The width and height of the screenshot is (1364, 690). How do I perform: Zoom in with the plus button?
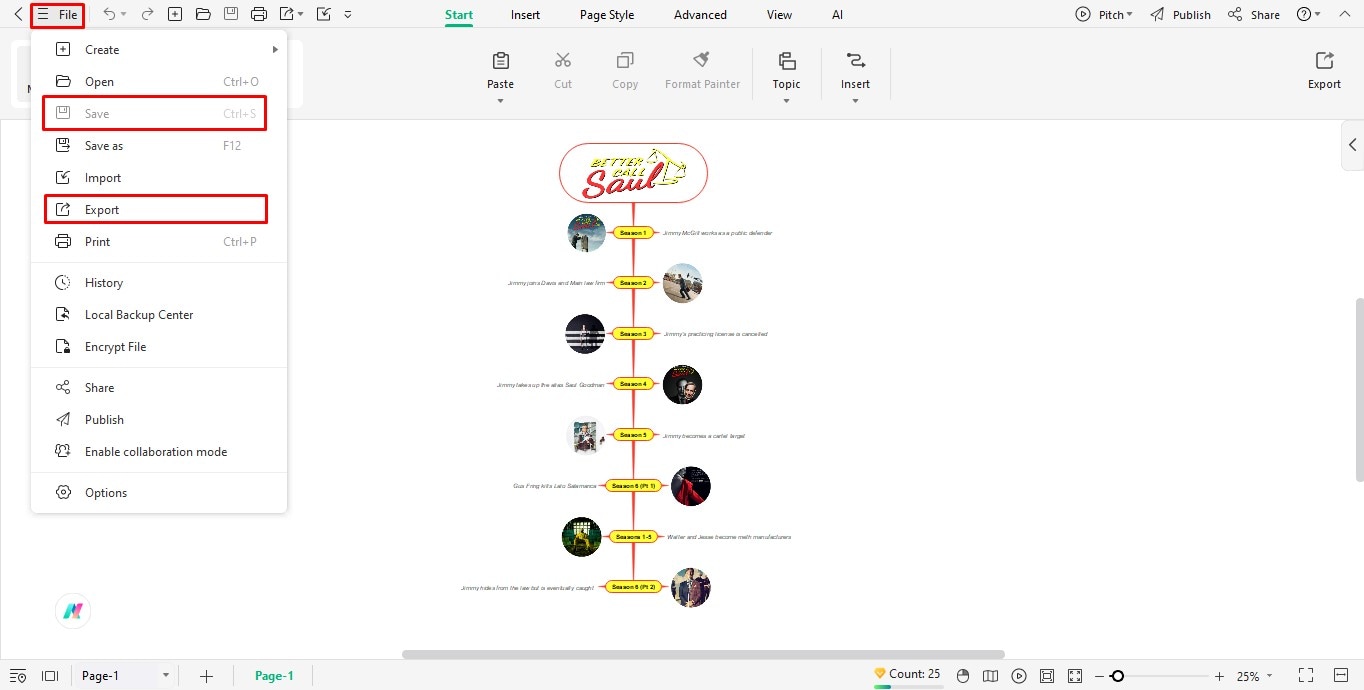tap(1219, 676)
